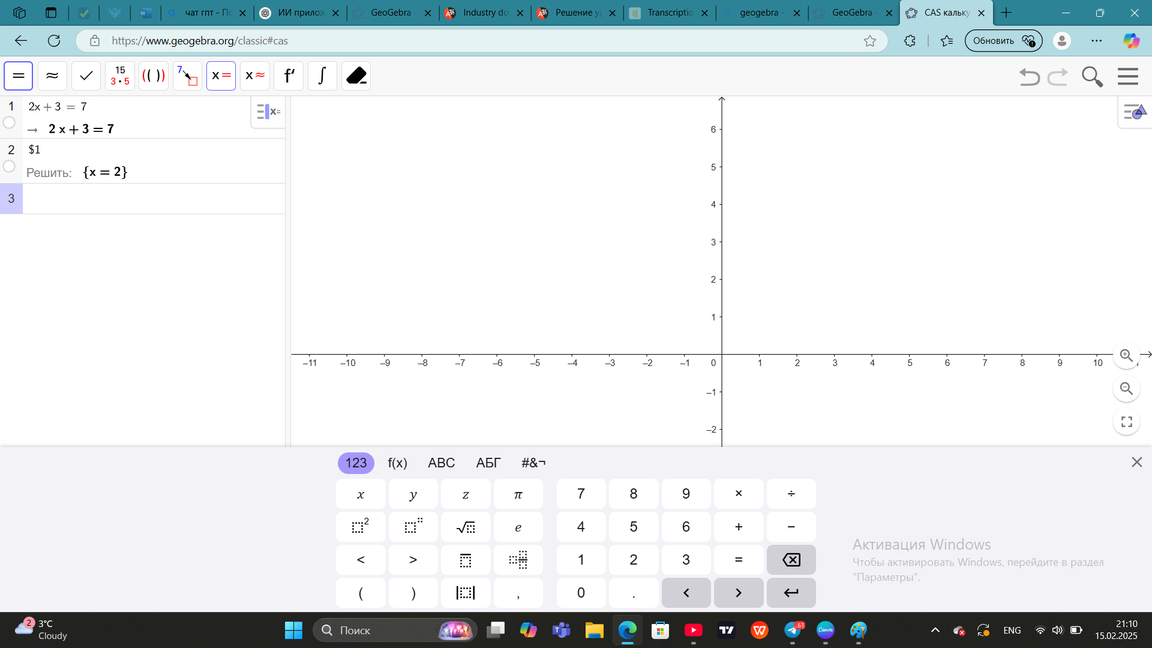Select the Delete eraser tool
This screenshot has height=648, width=1152.
tap(355, 76)
